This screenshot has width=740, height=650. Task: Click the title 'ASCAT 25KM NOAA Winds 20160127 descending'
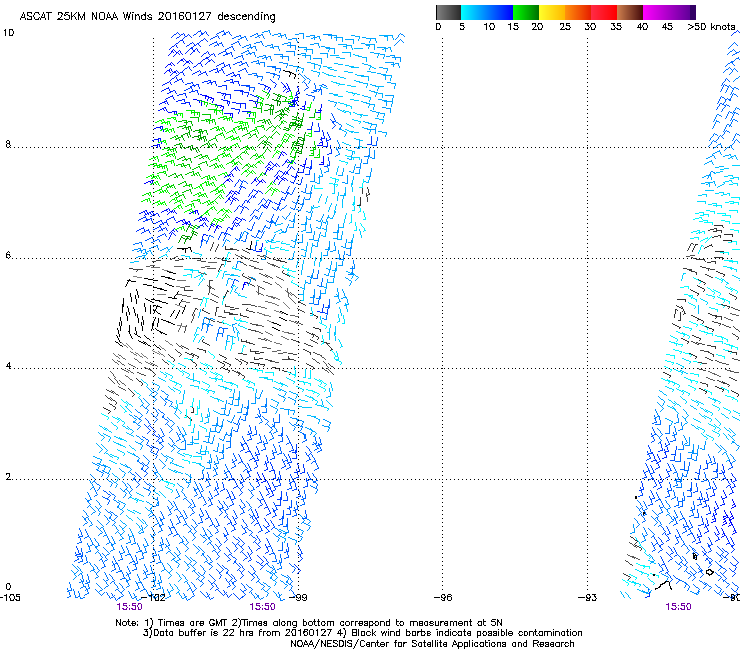point(147,16)
